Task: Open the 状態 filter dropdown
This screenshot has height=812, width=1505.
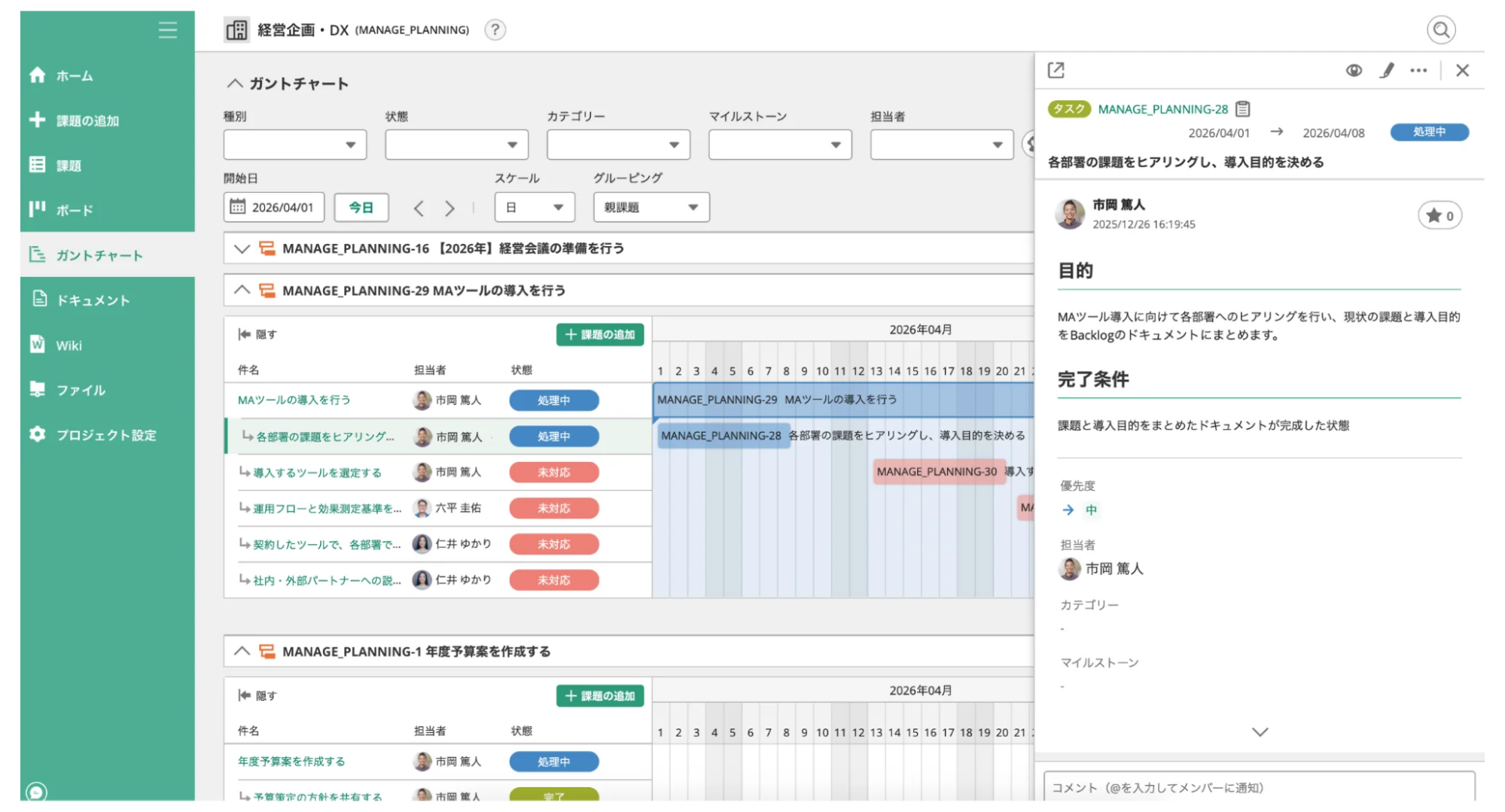Action: [x=456, y=144]
